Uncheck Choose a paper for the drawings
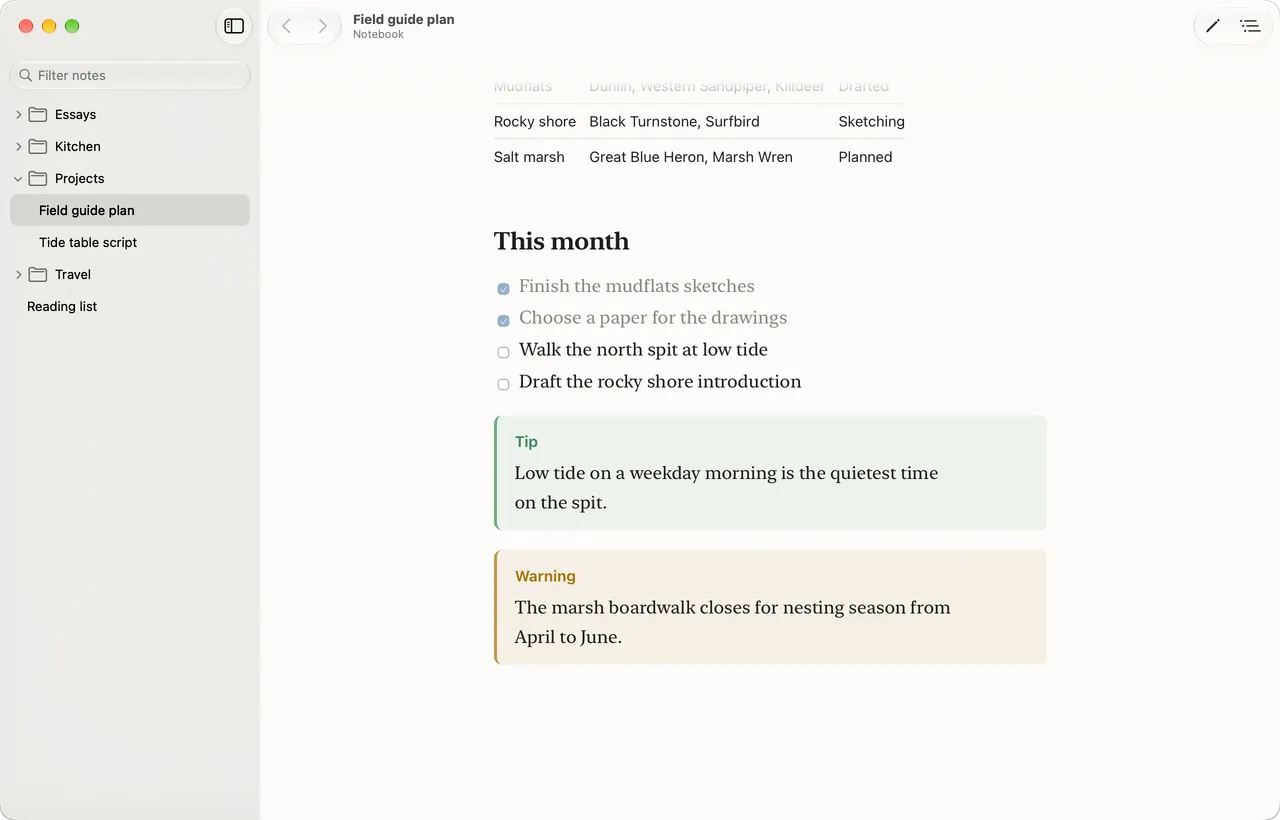 coord(504,321)
